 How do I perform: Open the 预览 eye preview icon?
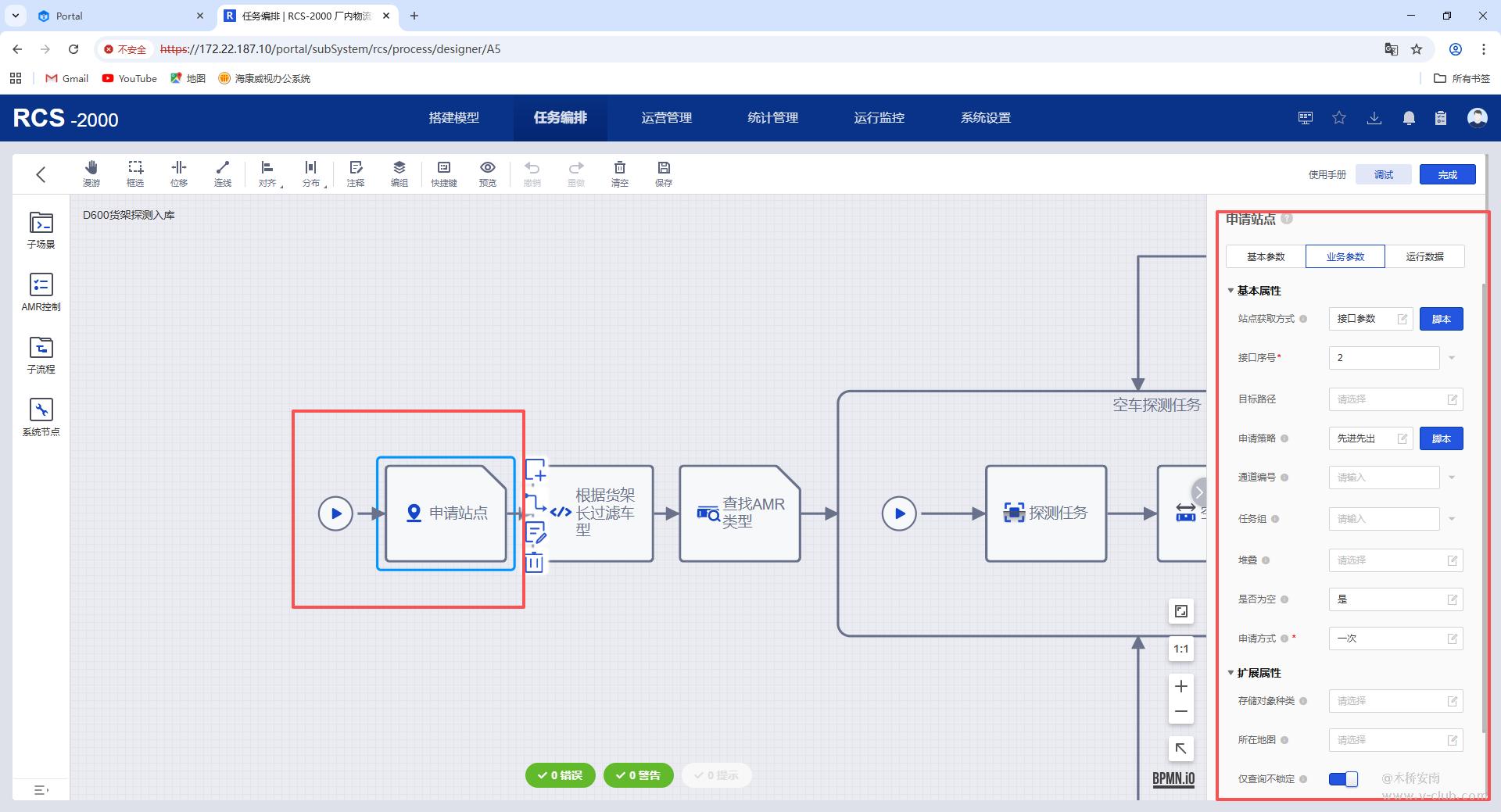pos(488,173)
